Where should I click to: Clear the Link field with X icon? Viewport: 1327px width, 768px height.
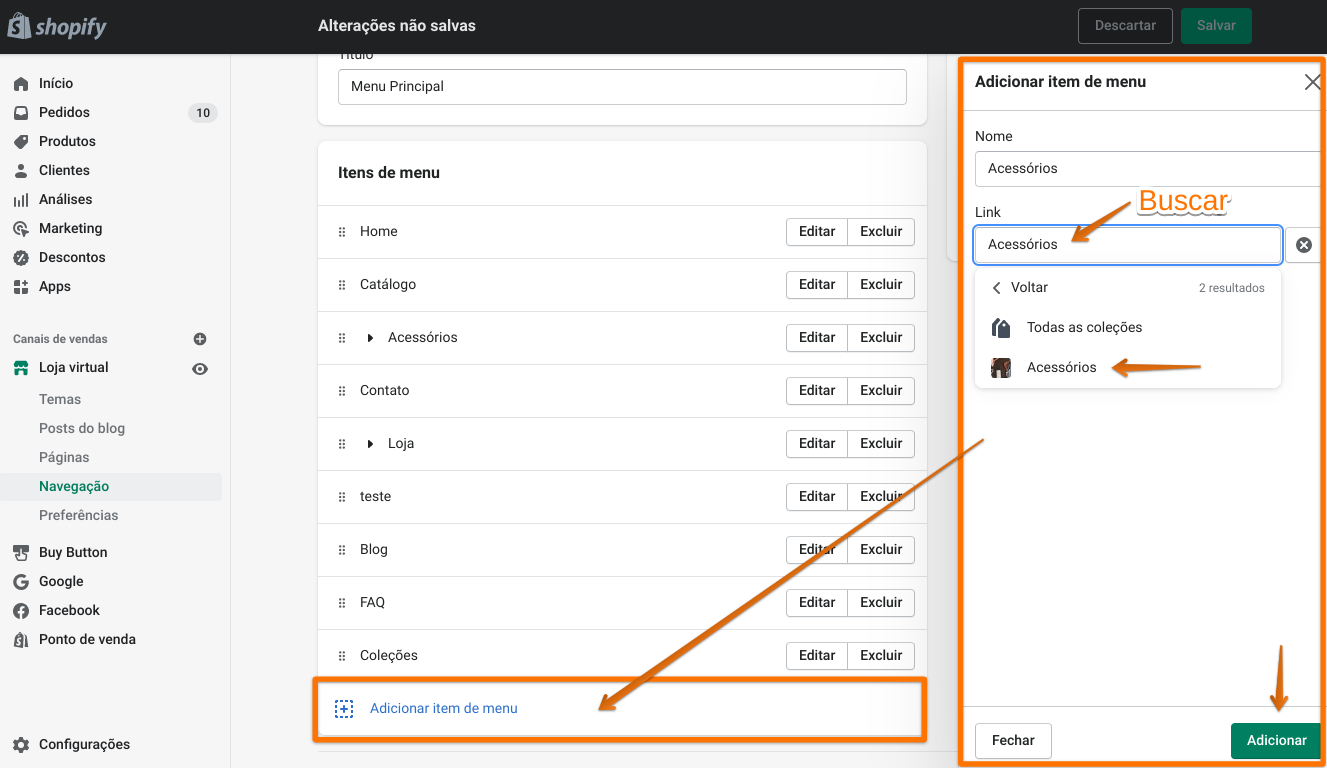coord(1304,245)
